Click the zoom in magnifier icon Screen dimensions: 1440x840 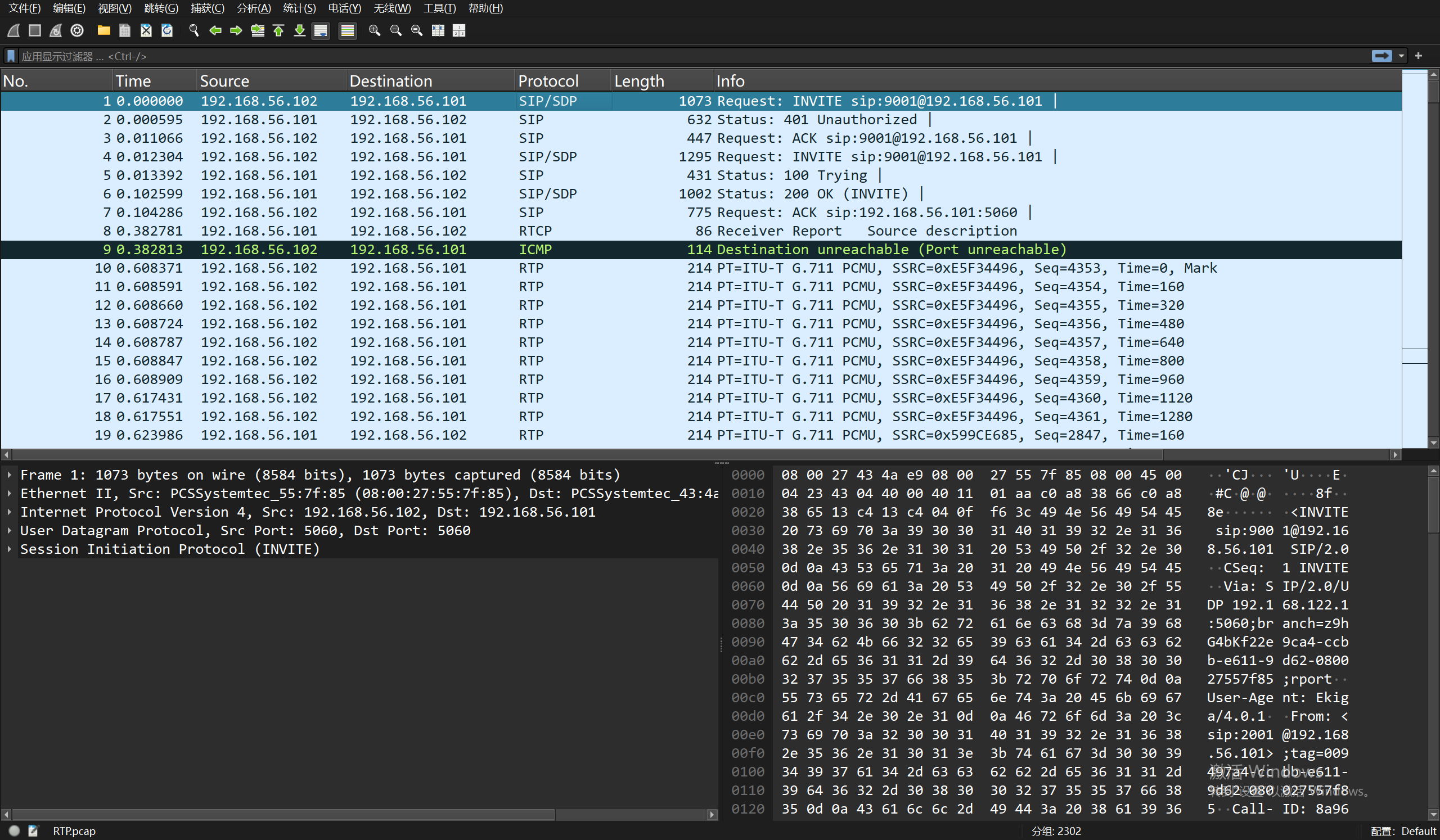click(x=374, y=30)
